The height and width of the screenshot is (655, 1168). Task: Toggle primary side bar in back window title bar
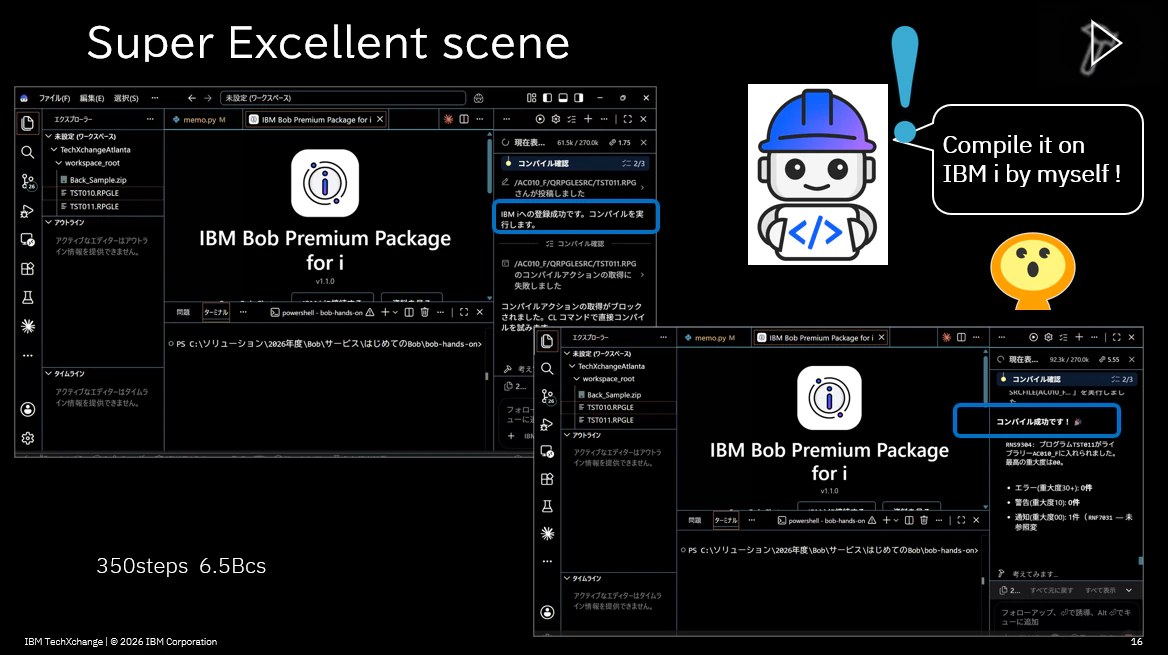[x=548, y=98]
